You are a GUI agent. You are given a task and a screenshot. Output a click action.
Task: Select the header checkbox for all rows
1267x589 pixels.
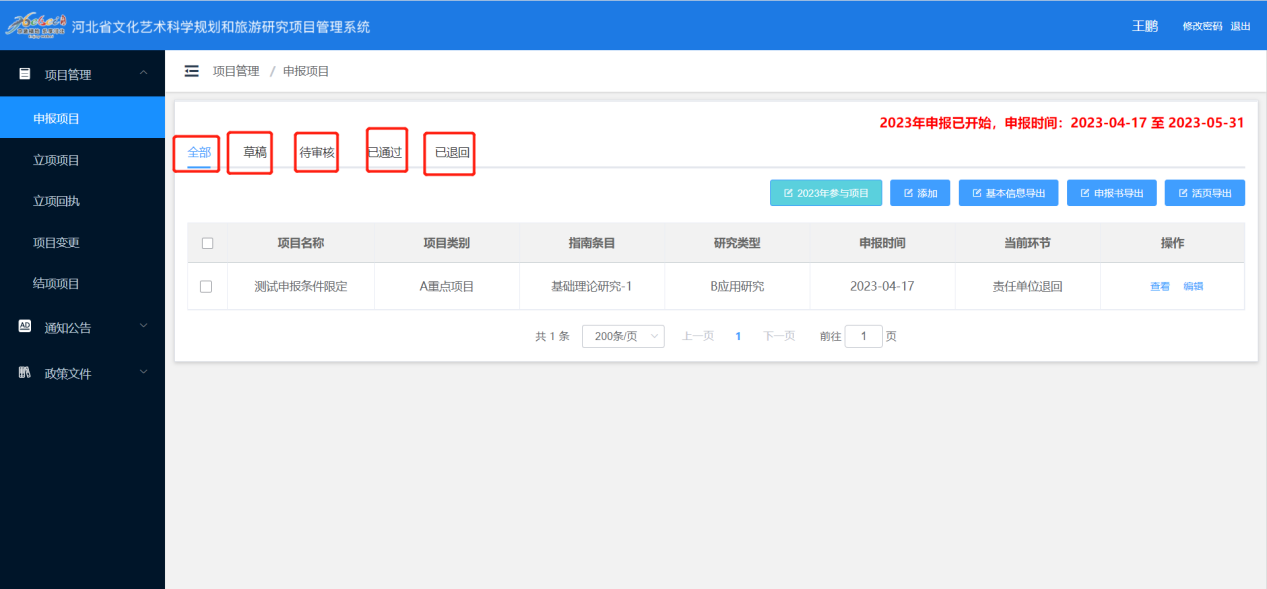207,243
